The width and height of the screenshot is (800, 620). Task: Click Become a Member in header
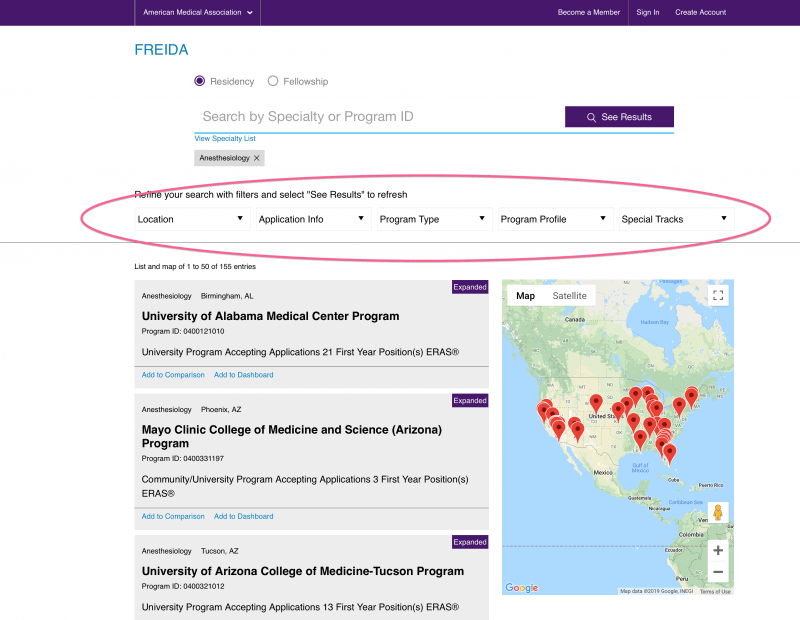(x=589, y=12)
